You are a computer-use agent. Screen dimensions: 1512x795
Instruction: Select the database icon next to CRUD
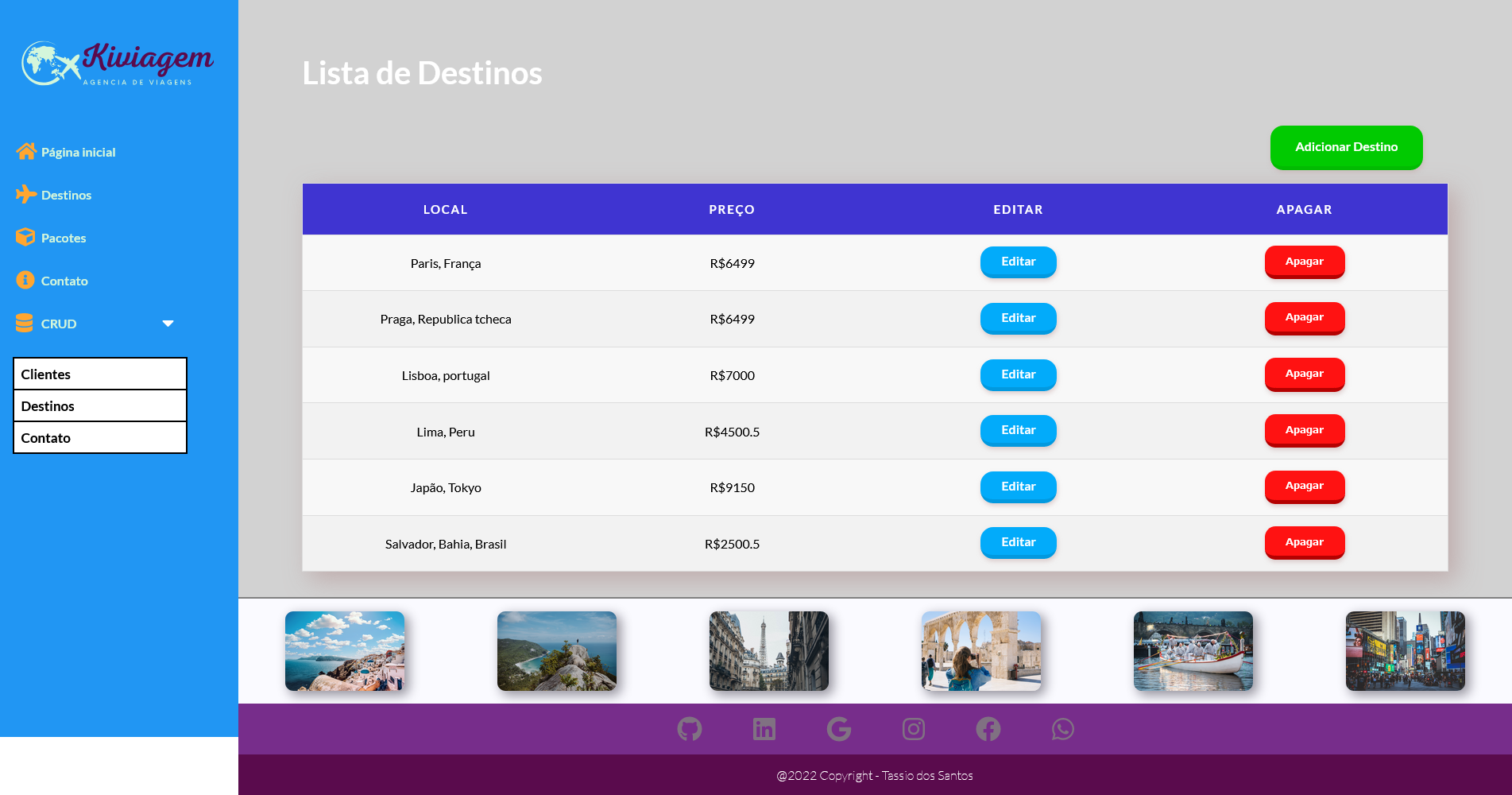[x=25, y=323]
